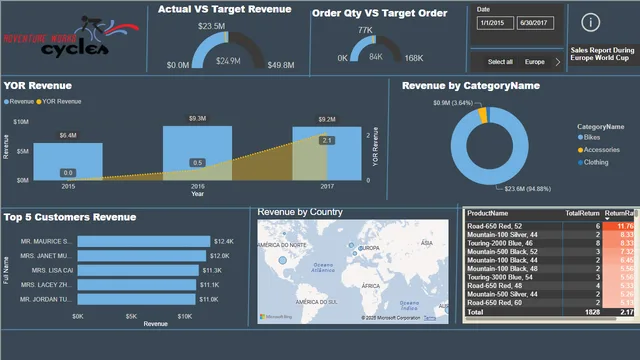Screen dimensions: 640x360
Task: Click the $12.4K value label
Action: coord(224,242)
